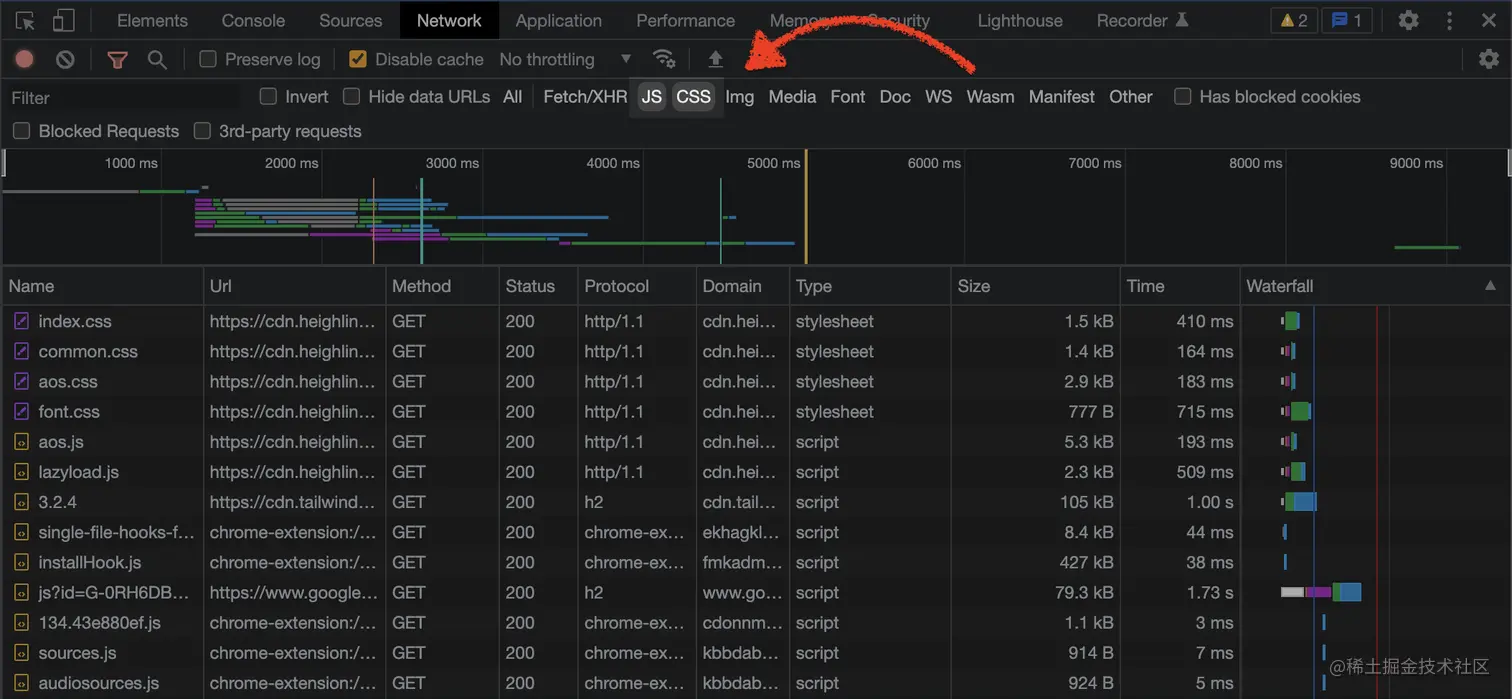
Task: Show warnings count badge
Action: (1294, 20)
